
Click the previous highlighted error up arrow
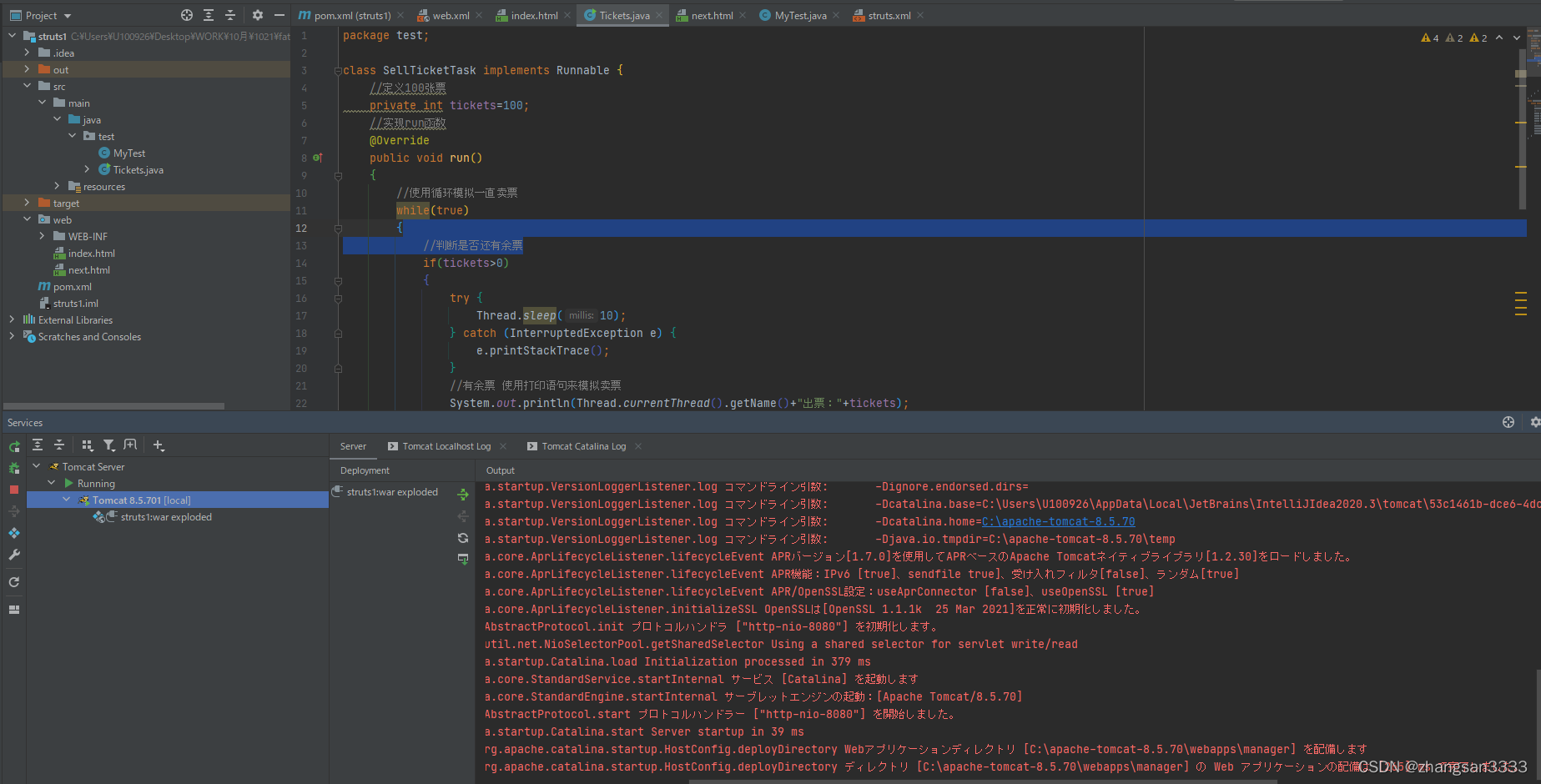coord(1499,38)
